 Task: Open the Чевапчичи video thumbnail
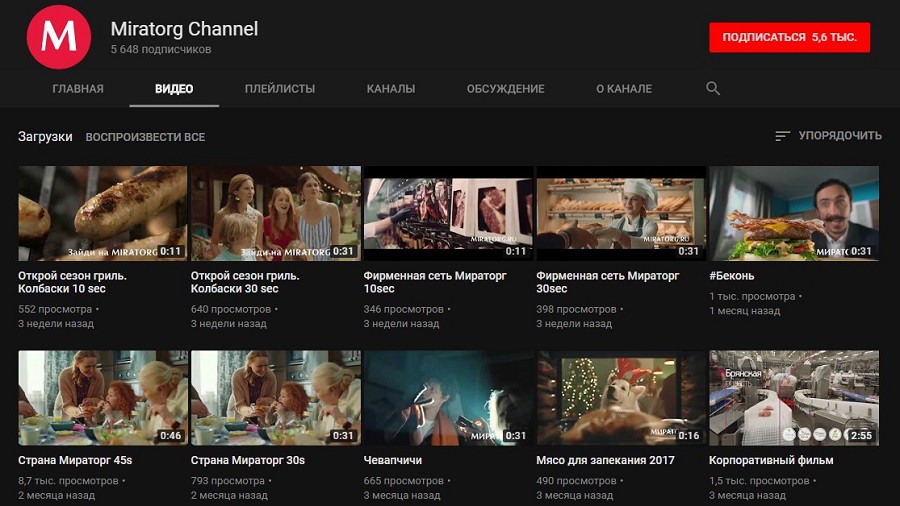pos(448,398)
